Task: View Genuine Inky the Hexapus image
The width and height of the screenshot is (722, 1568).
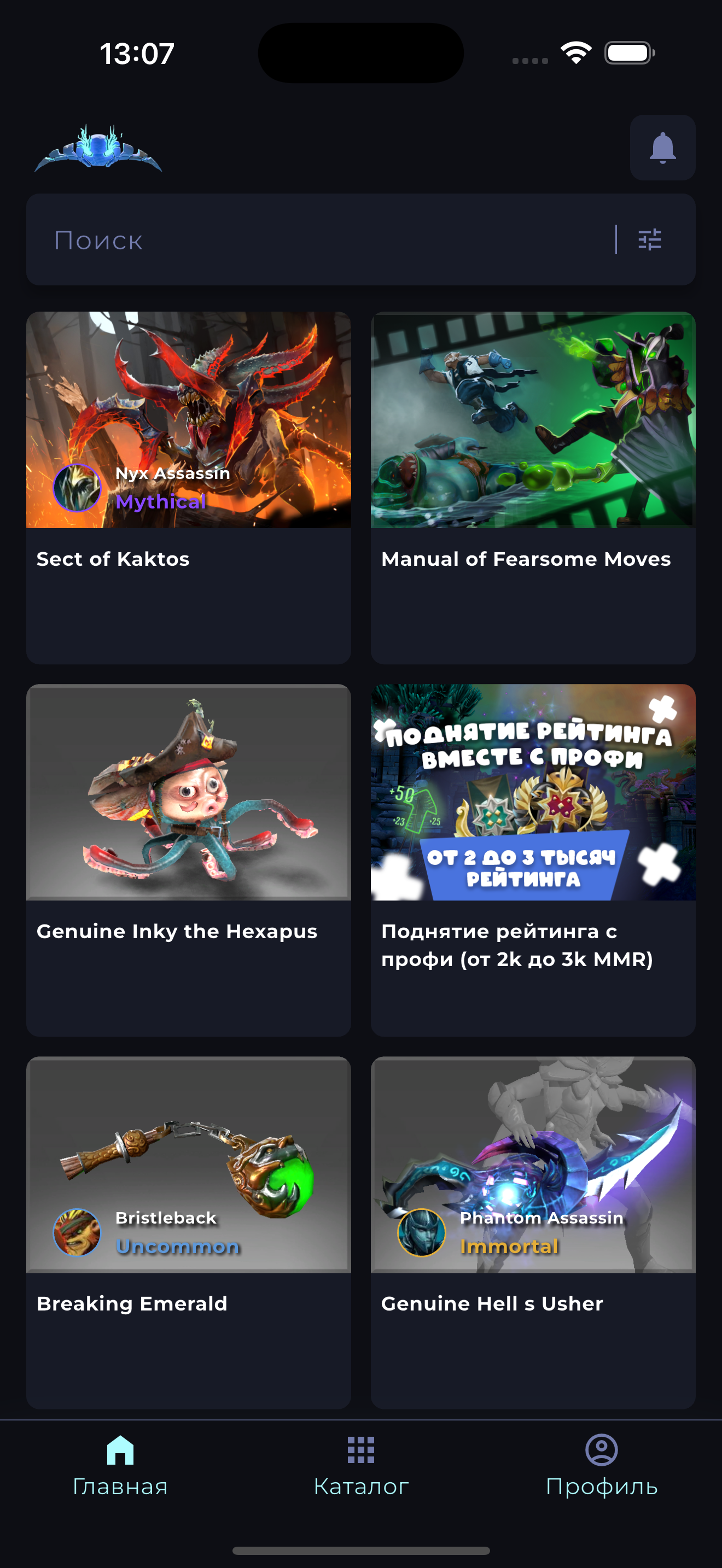Action: [x=188, y=792]
